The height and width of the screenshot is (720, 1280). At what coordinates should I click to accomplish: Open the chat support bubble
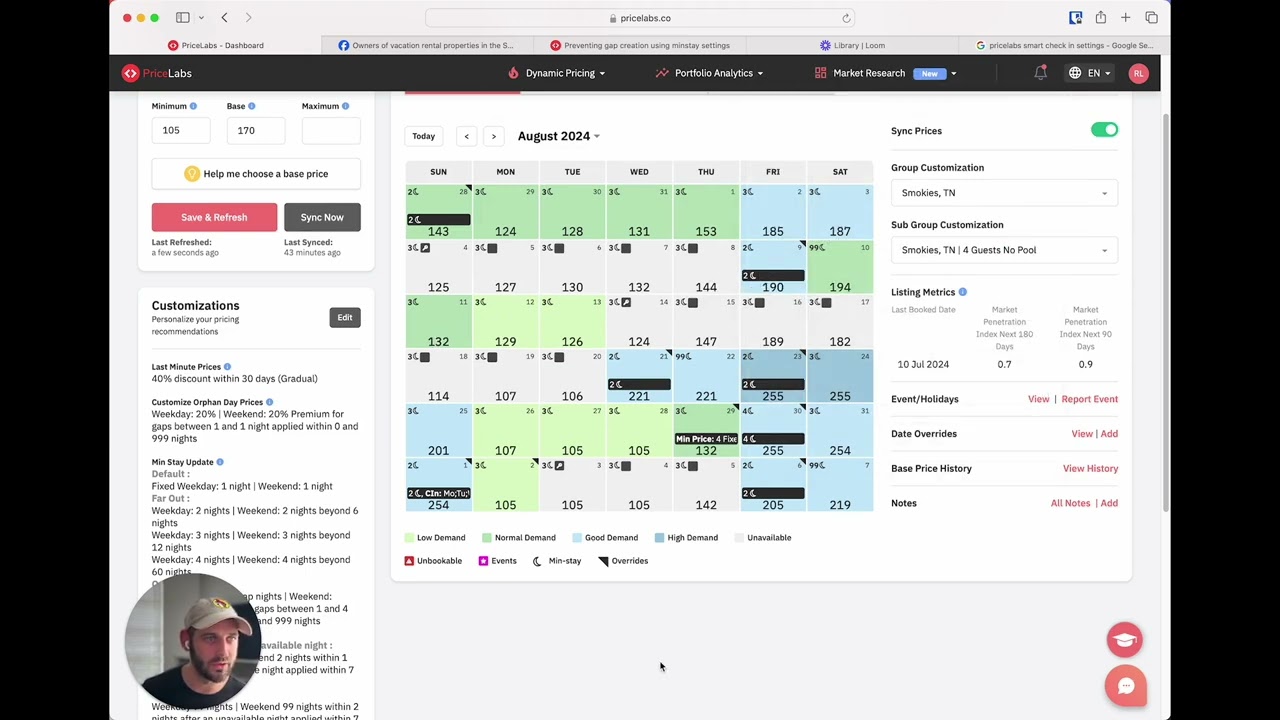pyautogui.click(x=1126, y=686)
